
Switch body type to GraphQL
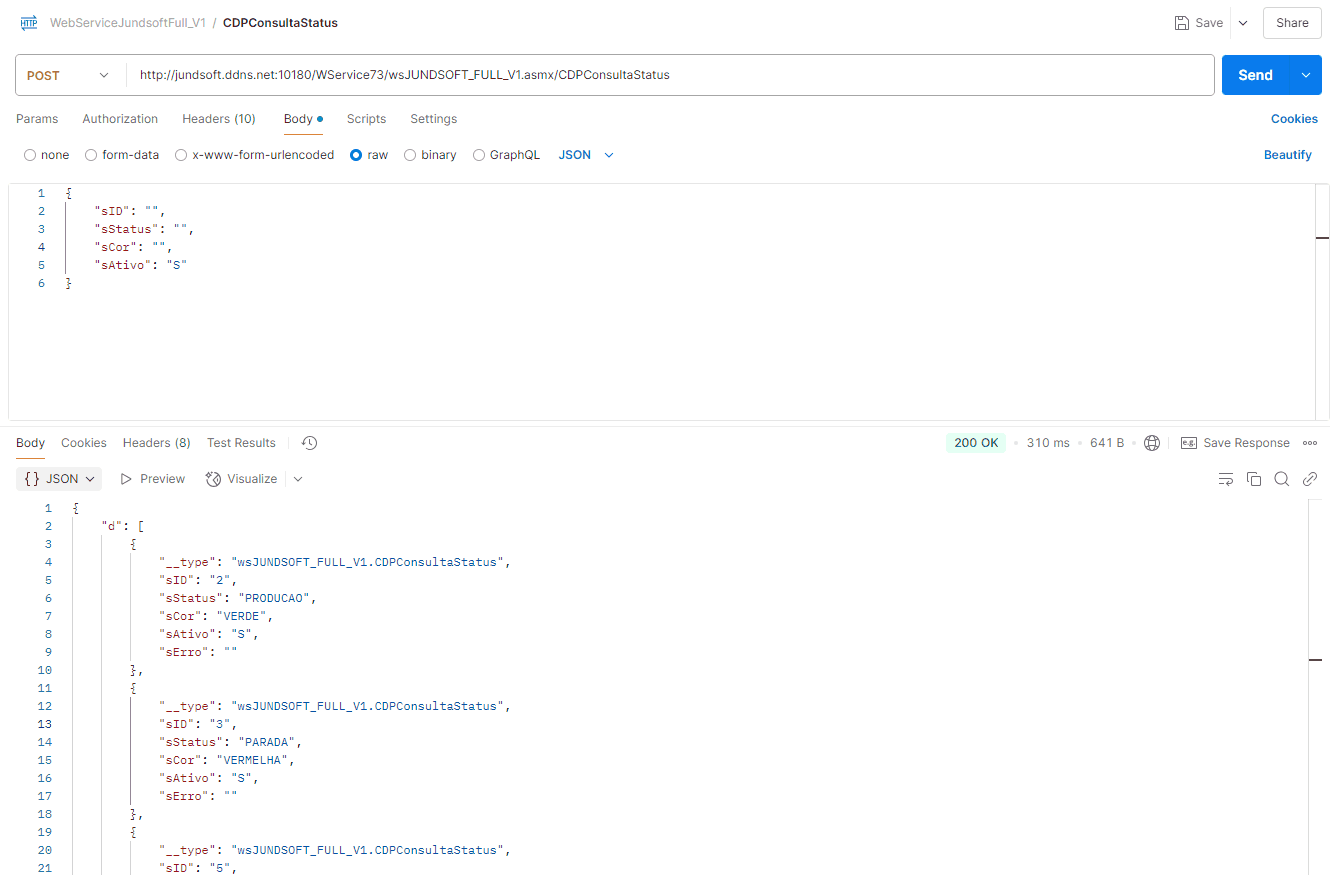tap(478, 154)
